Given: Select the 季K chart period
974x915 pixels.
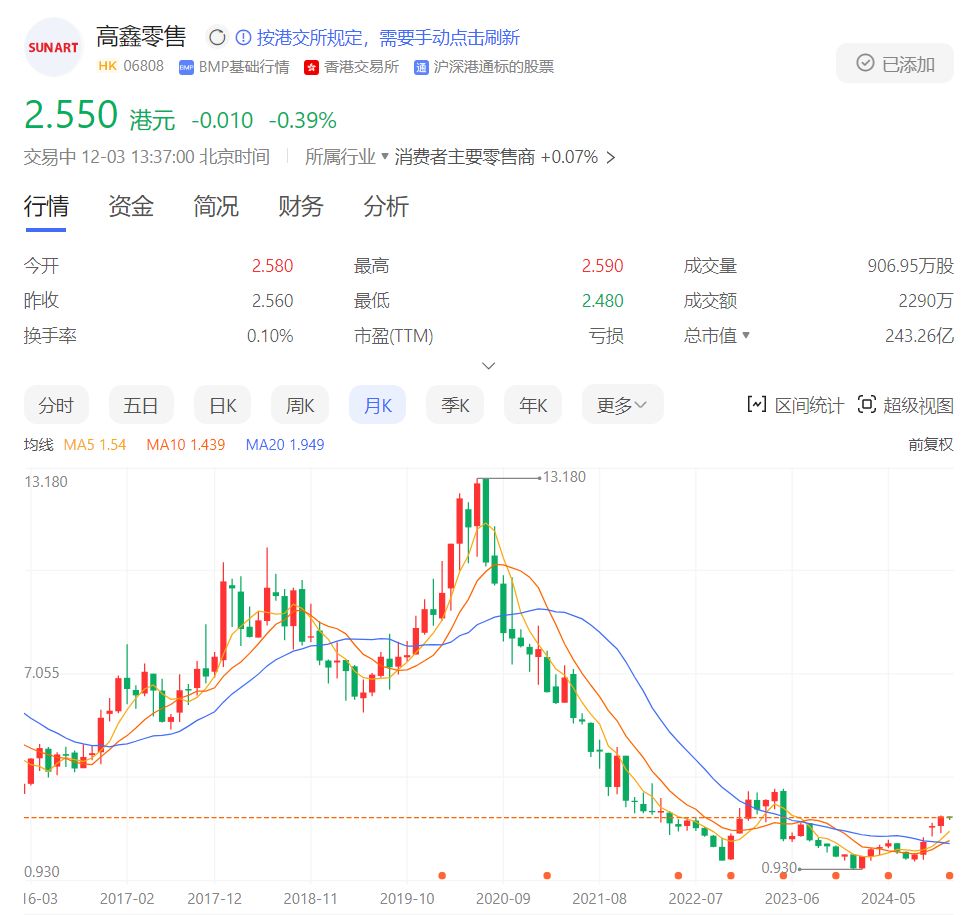Looking at the screenshot, I should (x=455, y=405).
